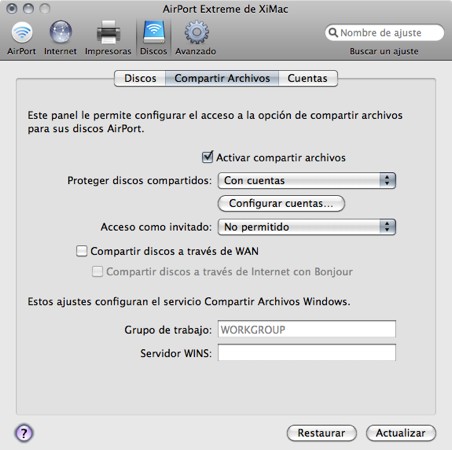The height and width of the screenshot is (450, 452).
Task: Open the Proteger discos compartidos dropdown
Action: tap(307, 181)
